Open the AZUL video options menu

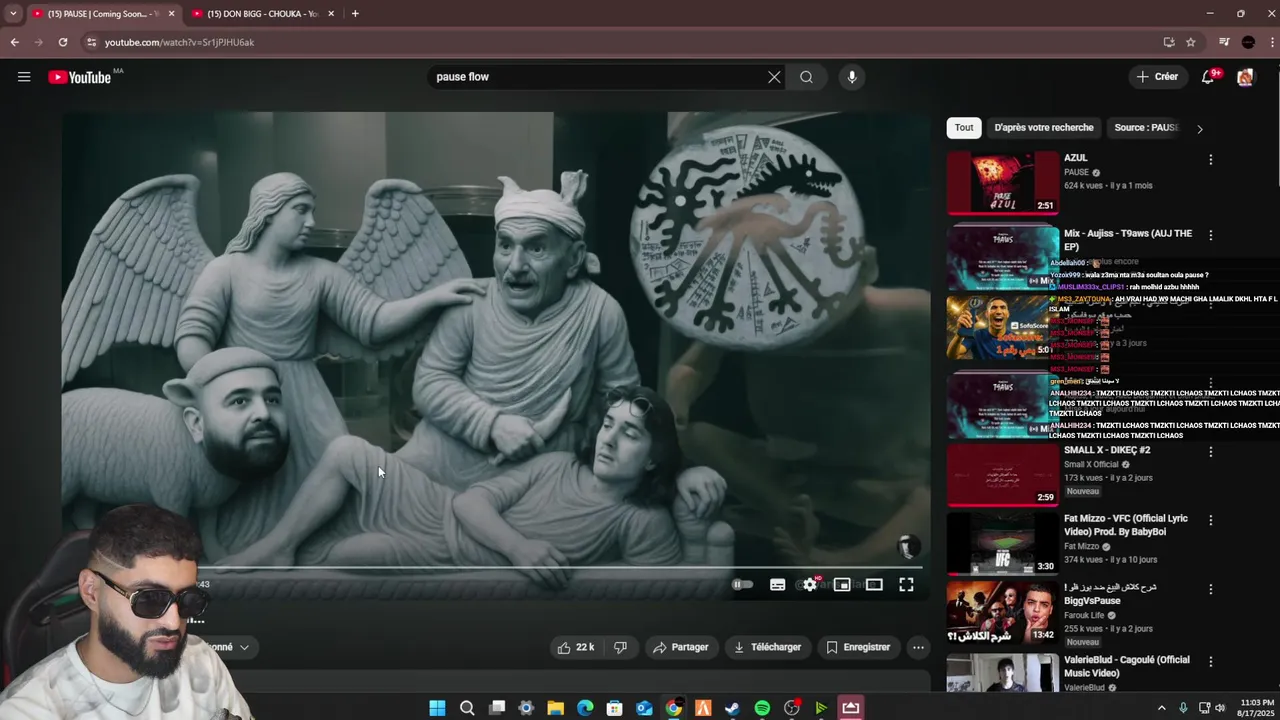pyautogui.click(x=1211, y=160)
